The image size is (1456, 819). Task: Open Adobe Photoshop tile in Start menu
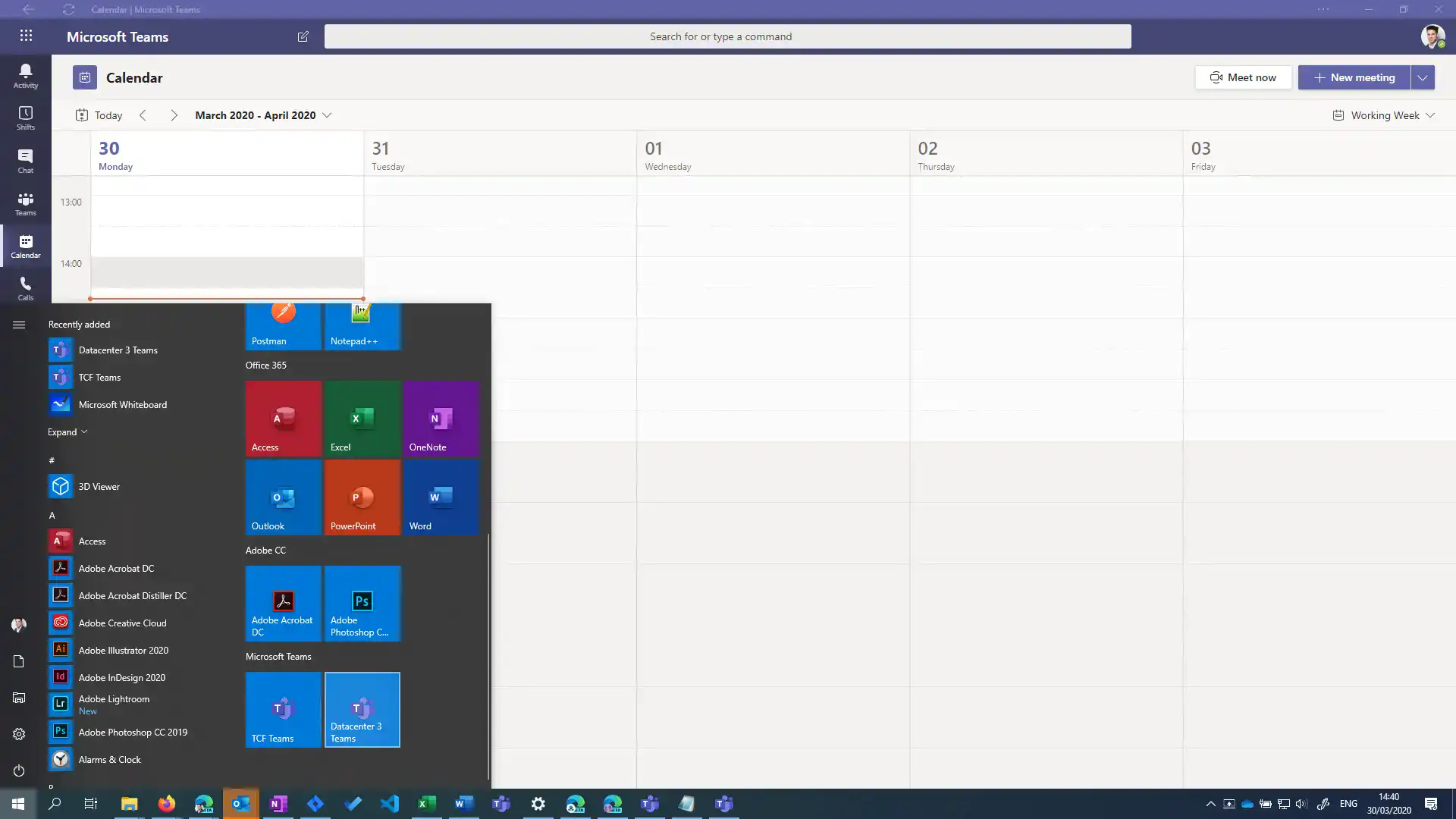[362, 604]
